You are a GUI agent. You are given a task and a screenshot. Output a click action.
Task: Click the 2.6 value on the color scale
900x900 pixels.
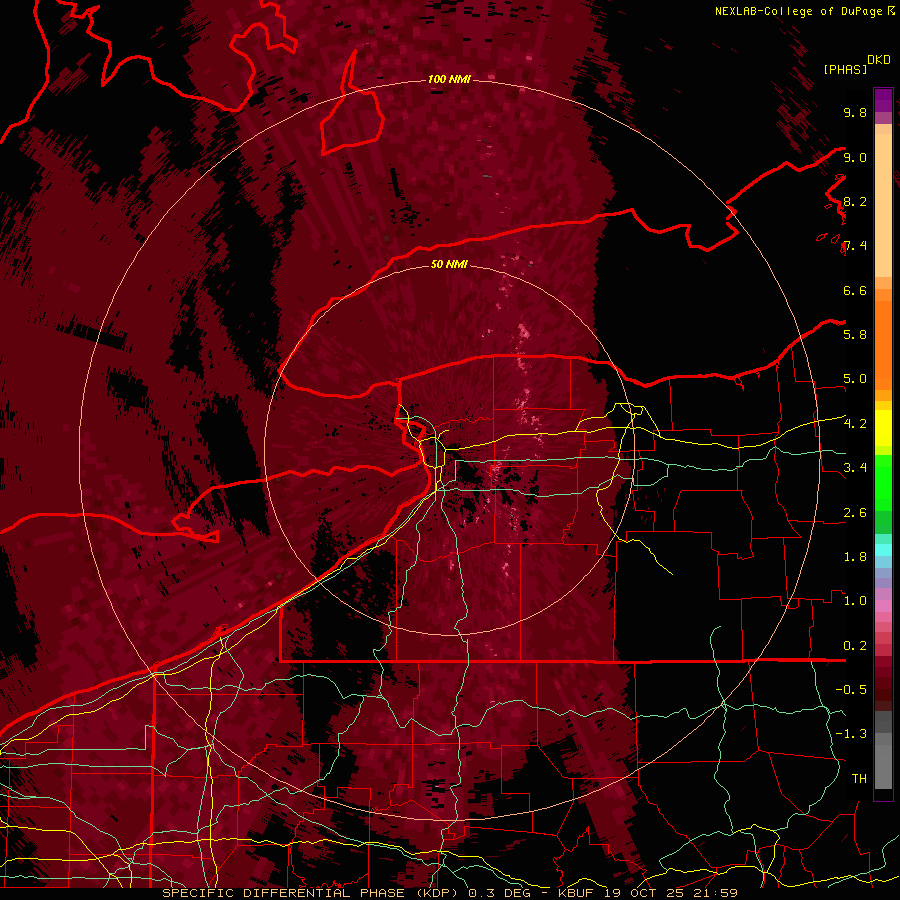855,513
